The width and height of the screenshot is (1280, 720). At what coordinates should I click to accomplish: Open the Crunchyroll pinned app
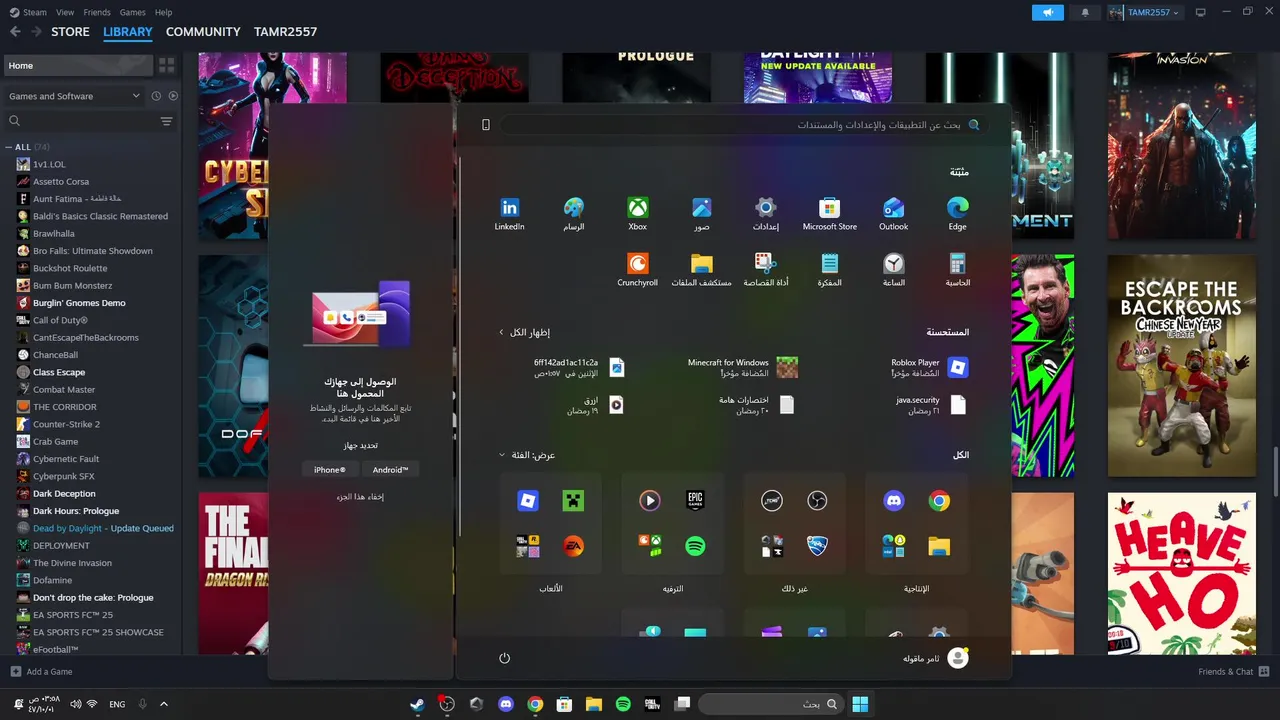638,270
